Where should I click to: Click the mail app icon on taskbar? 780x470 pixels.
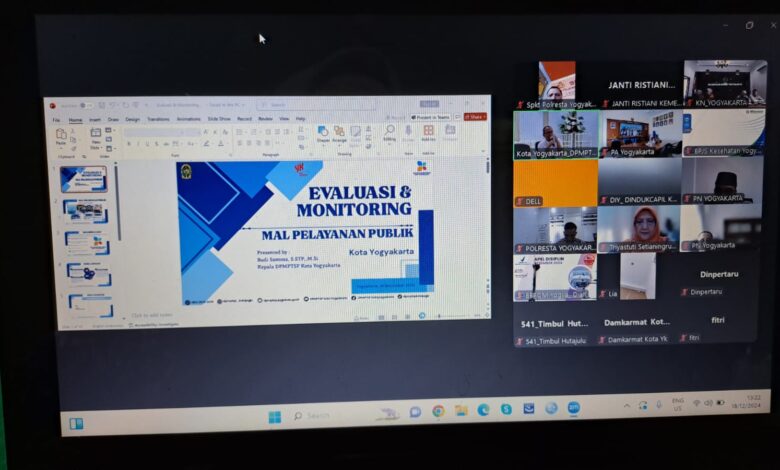coord(529,408)
